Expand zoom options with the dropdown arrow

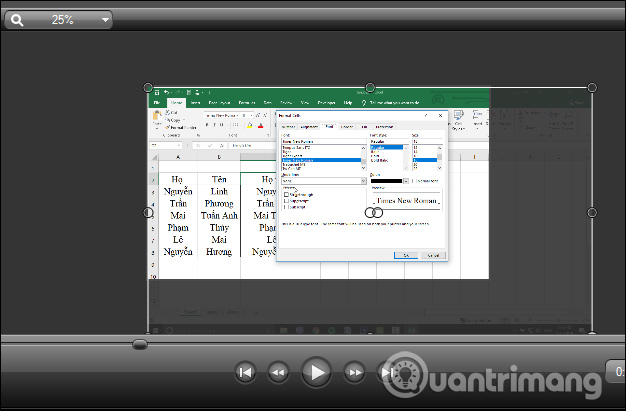coord(105,20)
